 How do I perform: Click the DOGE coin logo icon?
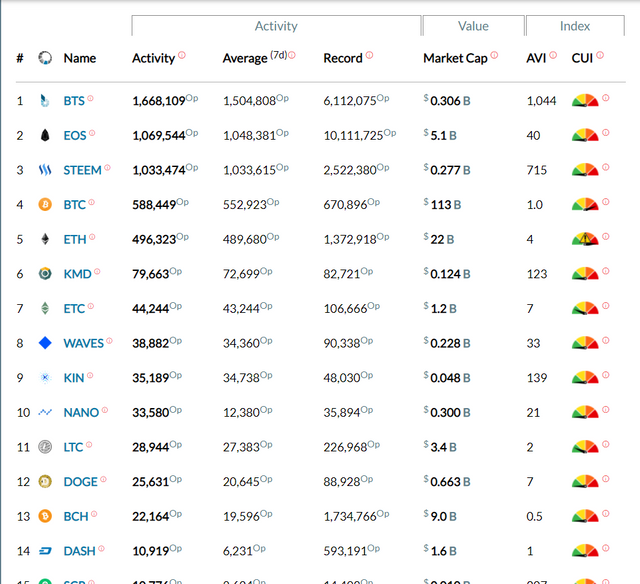(x=45, y=482)
